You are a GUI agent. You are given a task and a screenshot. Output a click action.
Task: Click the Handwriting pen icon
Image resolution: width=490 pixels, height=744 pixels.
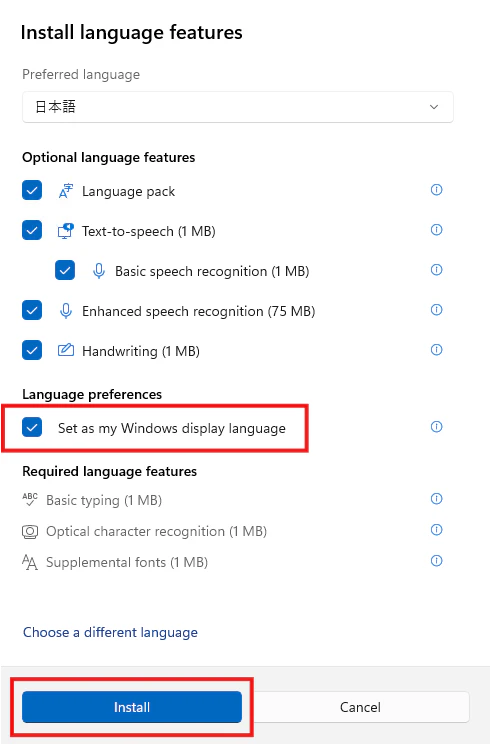pos(65,351)
